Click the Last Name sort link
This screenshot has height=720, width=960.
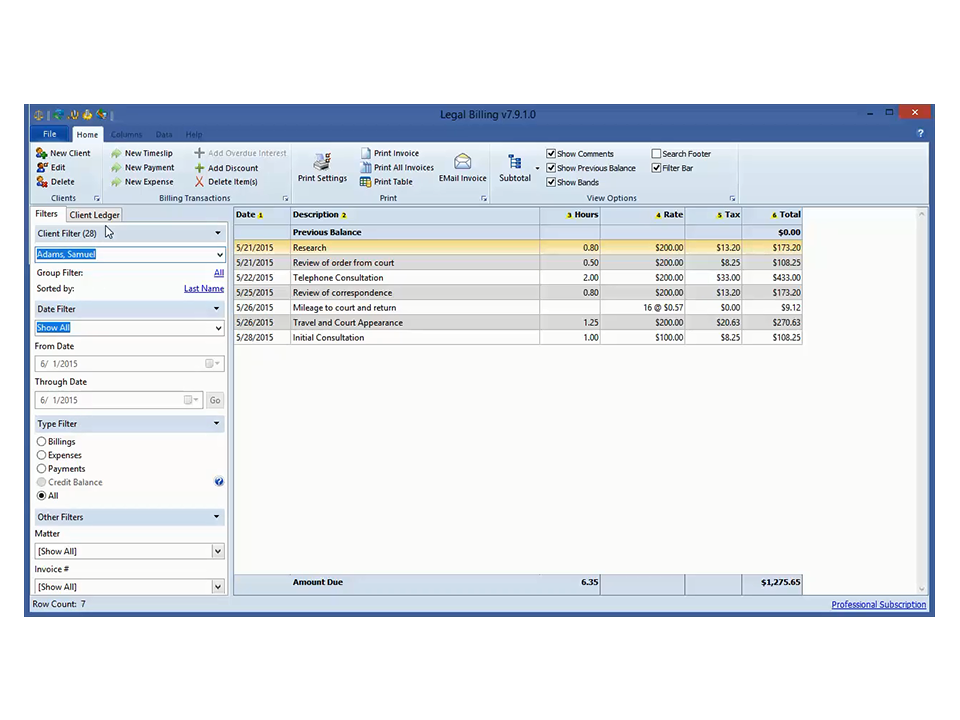tap(203, 289)
